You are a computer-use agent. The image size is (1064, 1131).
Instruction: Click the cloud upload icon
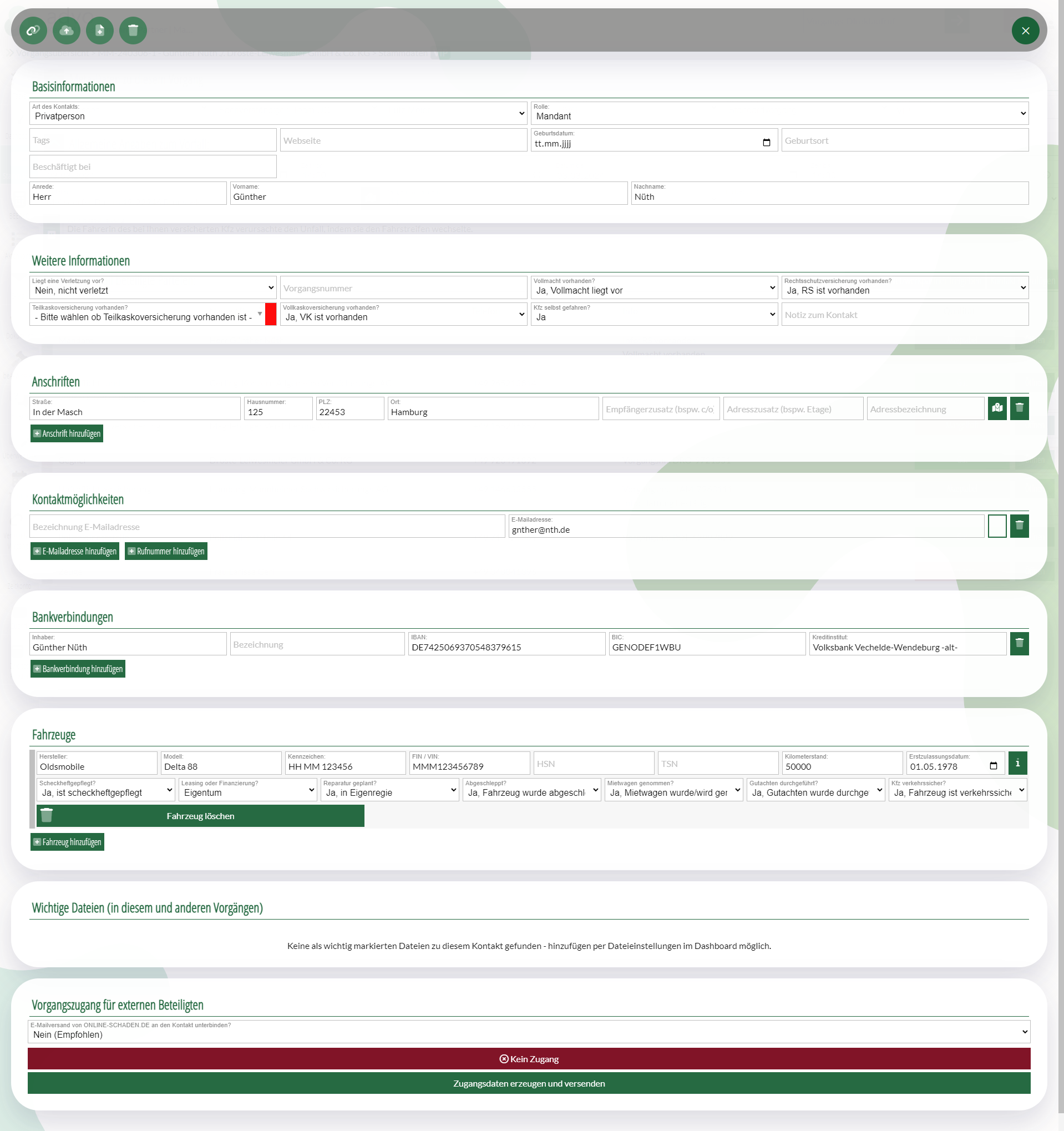coord(67,31)
